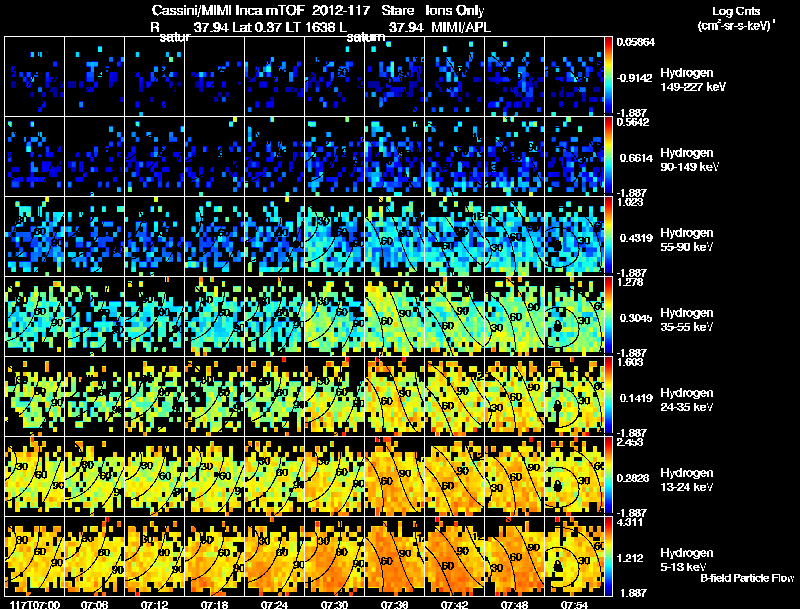The height and width of the screenshot is (609, 800).
Task: Click the 'Cassini/MIMI Inca mTOF 2012-117' title
Action: coord(261,10)
